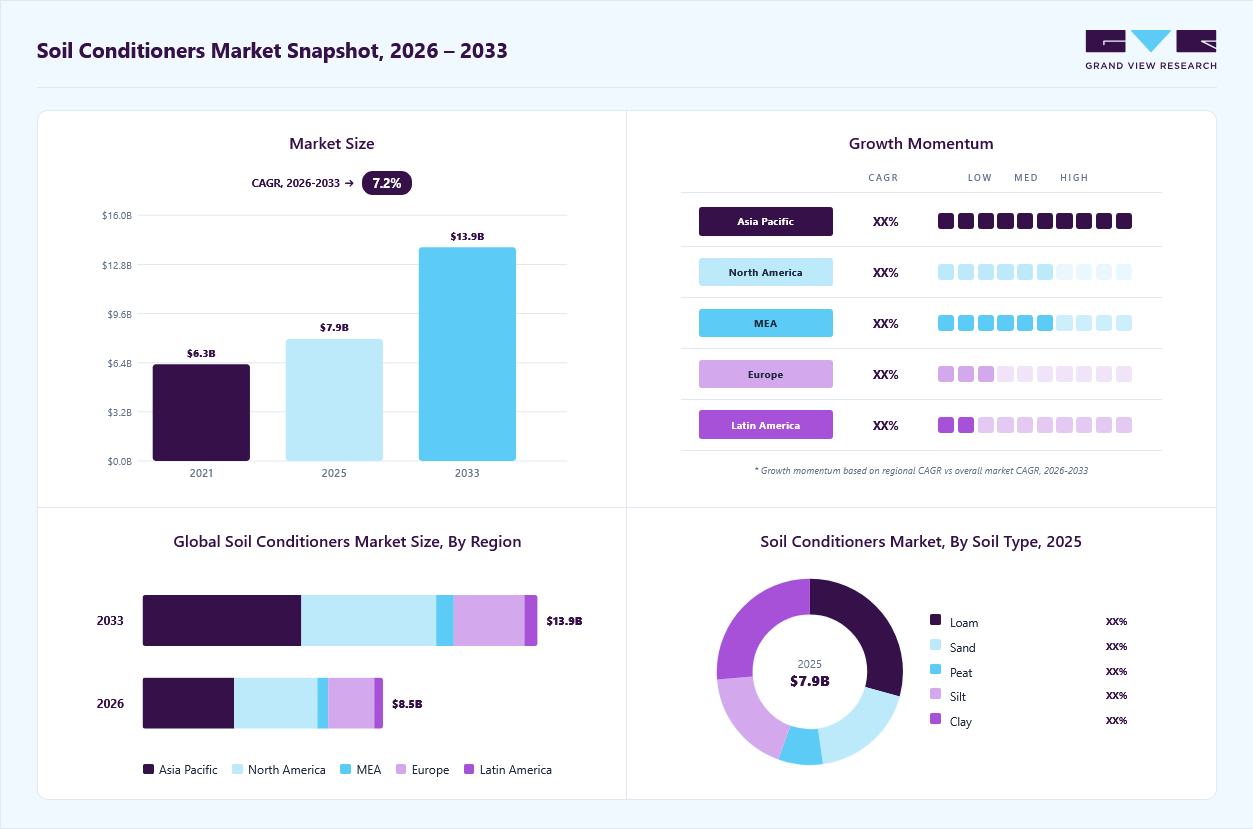Click the Europe legend color swatch
The width and height of the screenshot is (1253, 829).
(401, 770)
